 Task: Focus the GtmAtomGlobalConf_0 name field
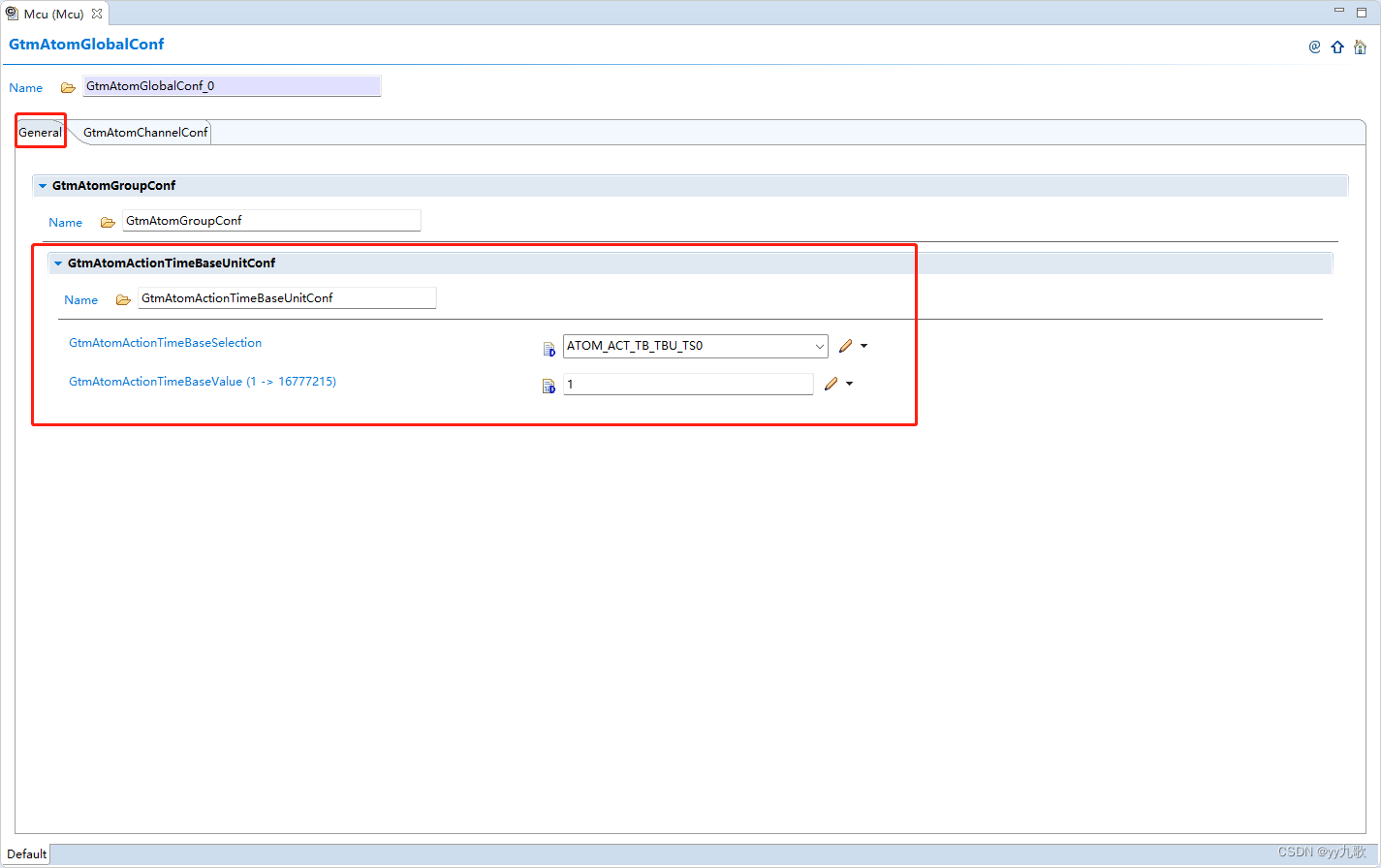[x=232, y=86]
